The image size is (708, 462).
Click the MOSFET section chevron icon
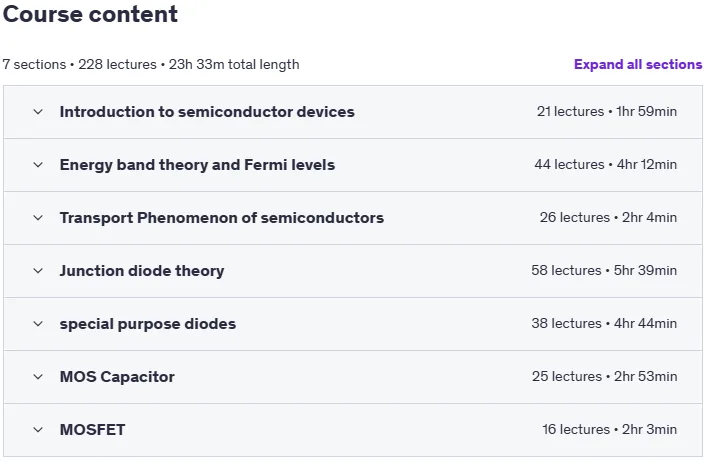tap(38, 429)
